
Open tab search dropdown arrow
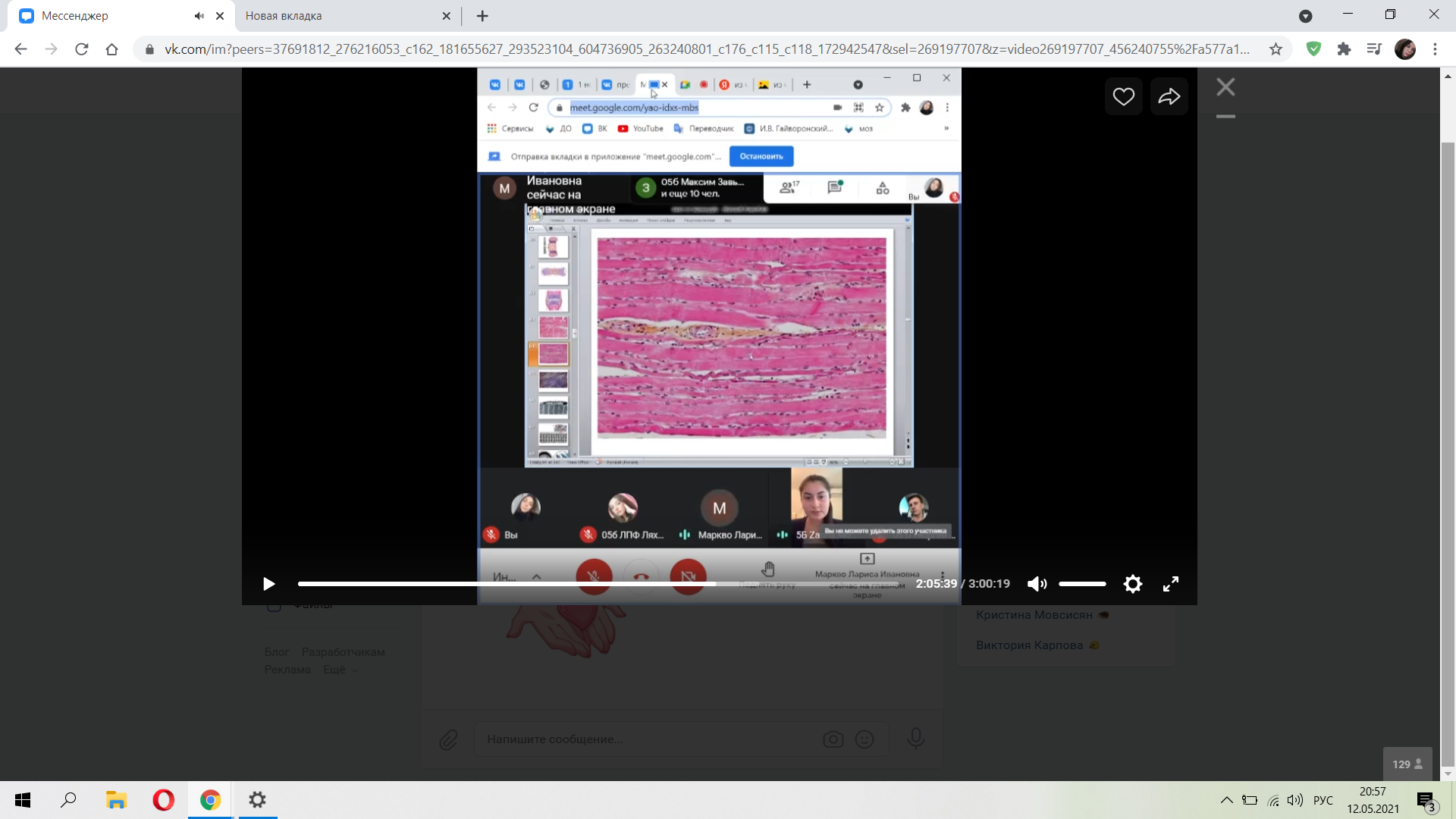click(x=1305, y=16)
